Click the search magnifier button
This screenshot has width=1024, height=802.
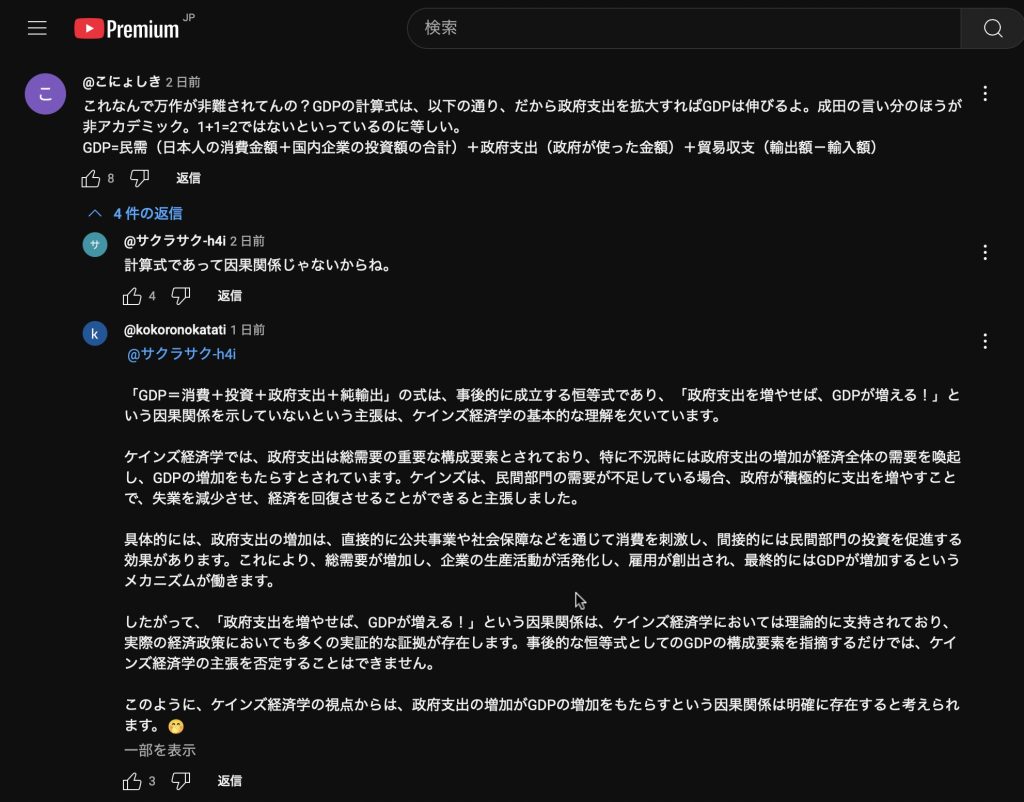pyautogui.click(x=992, y=28)
